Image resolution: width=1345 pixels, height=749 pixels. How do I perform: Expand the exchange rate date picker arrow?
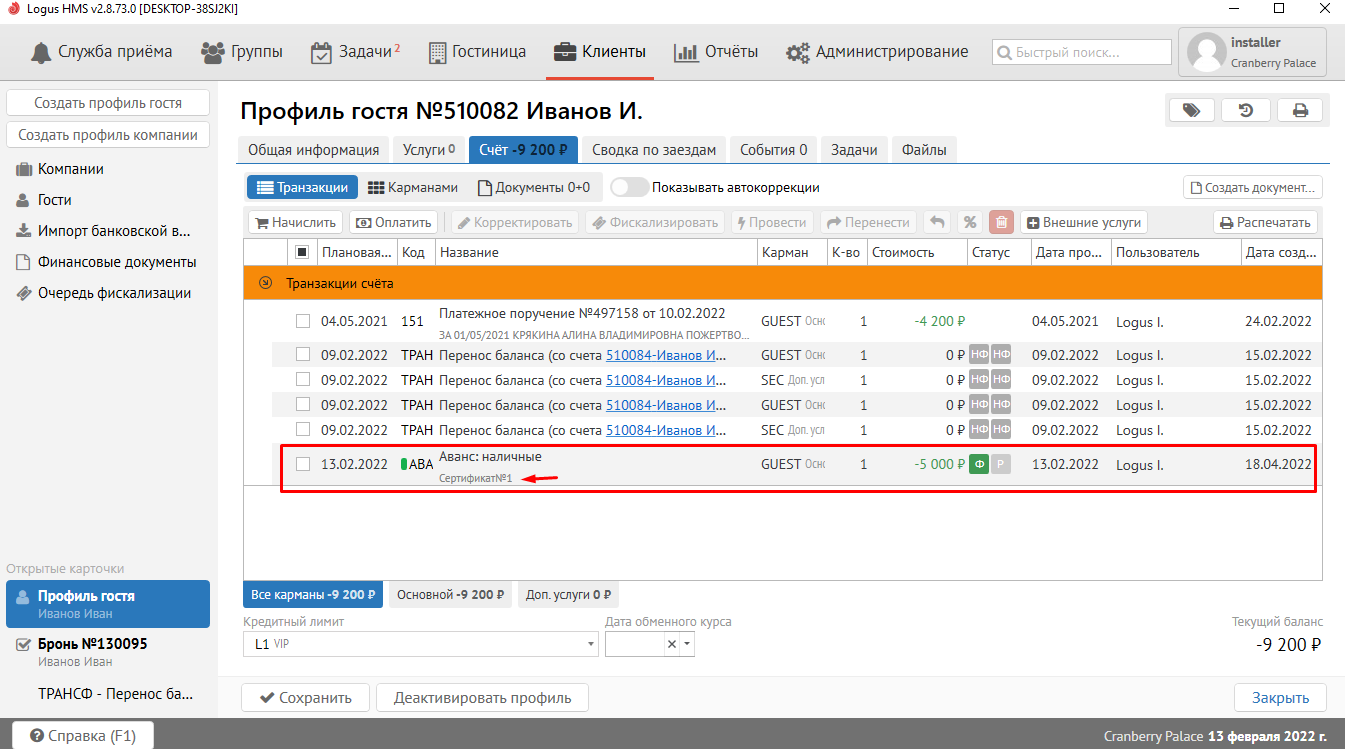[687, 644]
